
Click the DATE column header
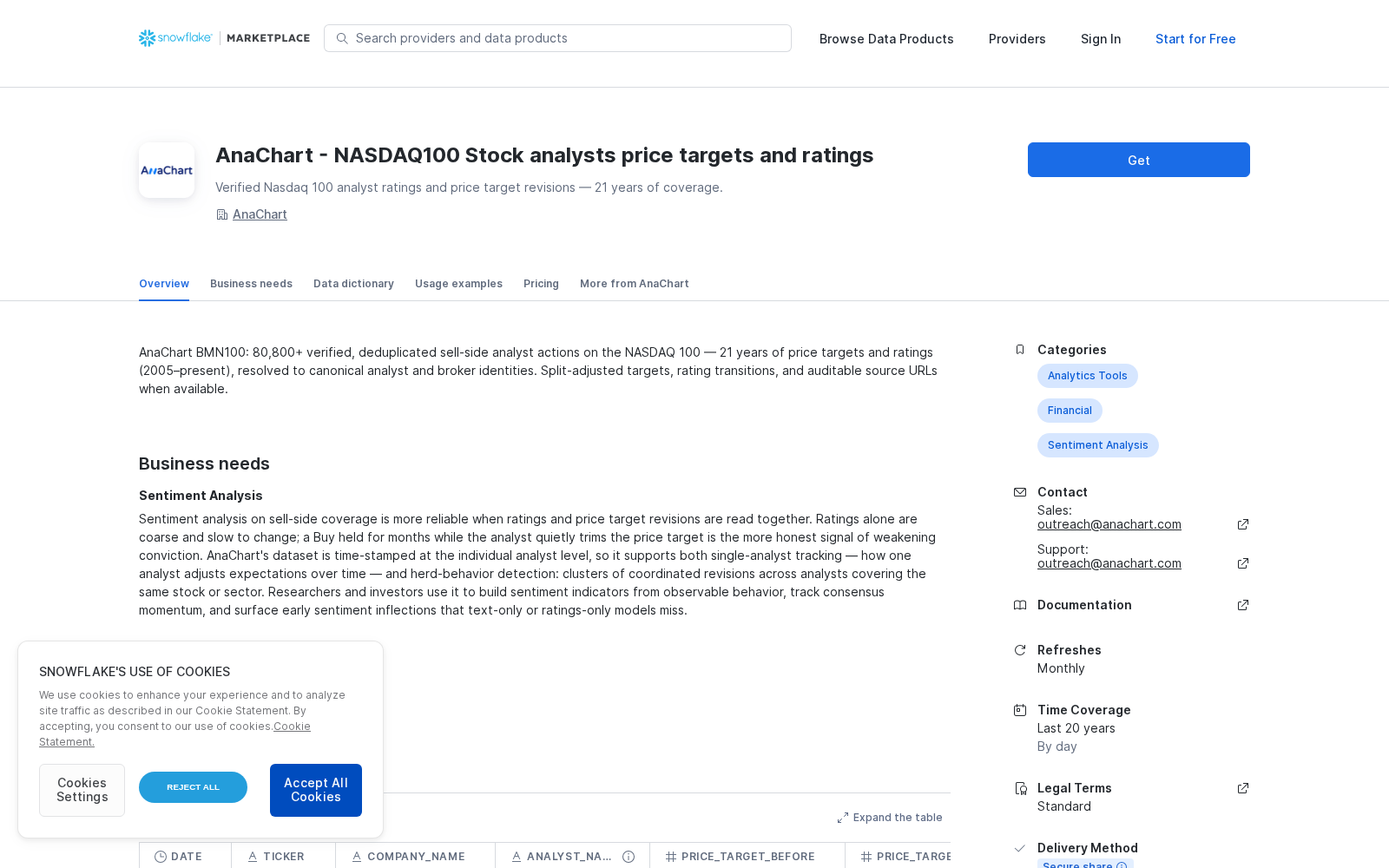point(186,856)
